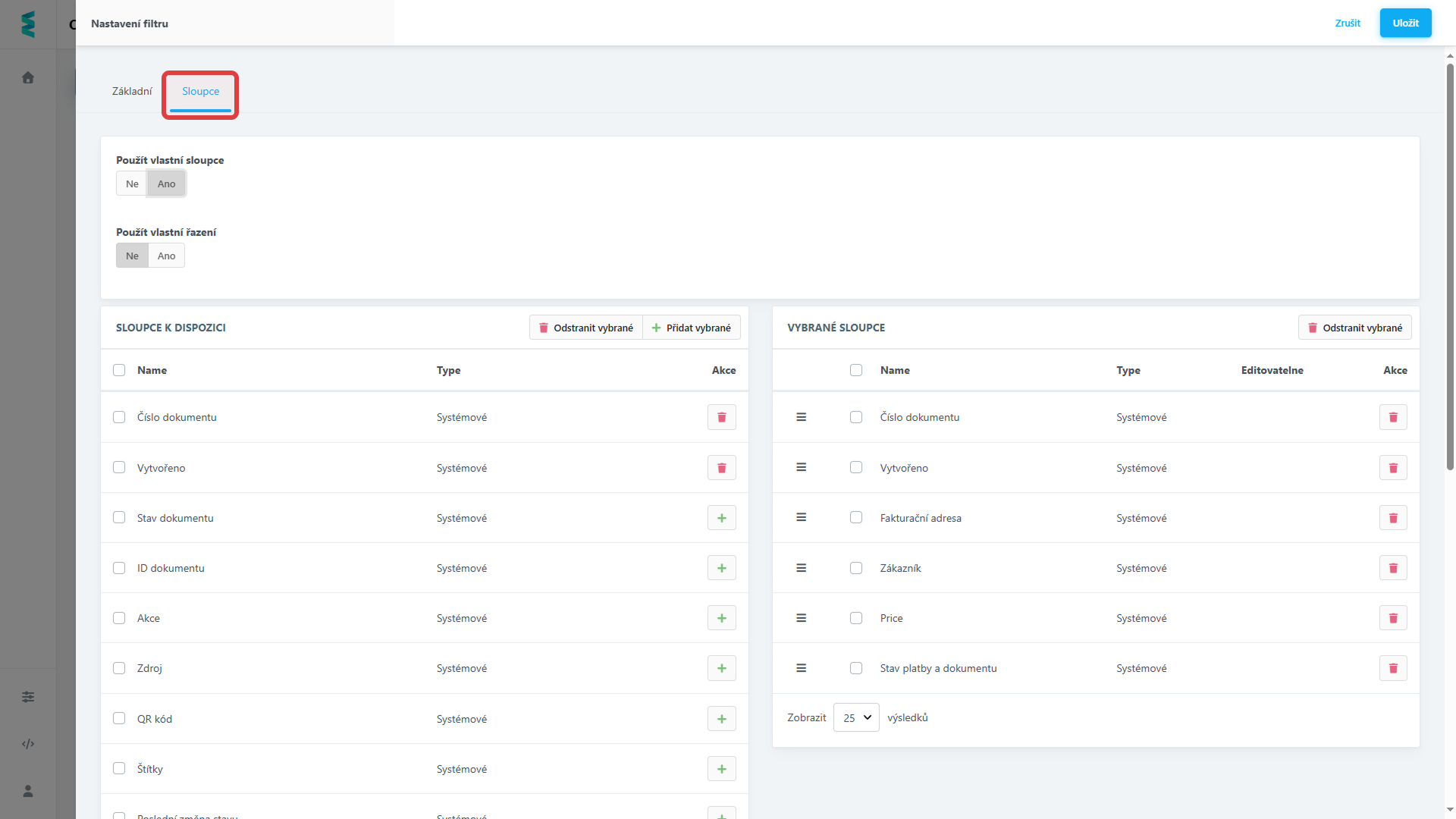Select all available columns header checkbox

(119, 370)
